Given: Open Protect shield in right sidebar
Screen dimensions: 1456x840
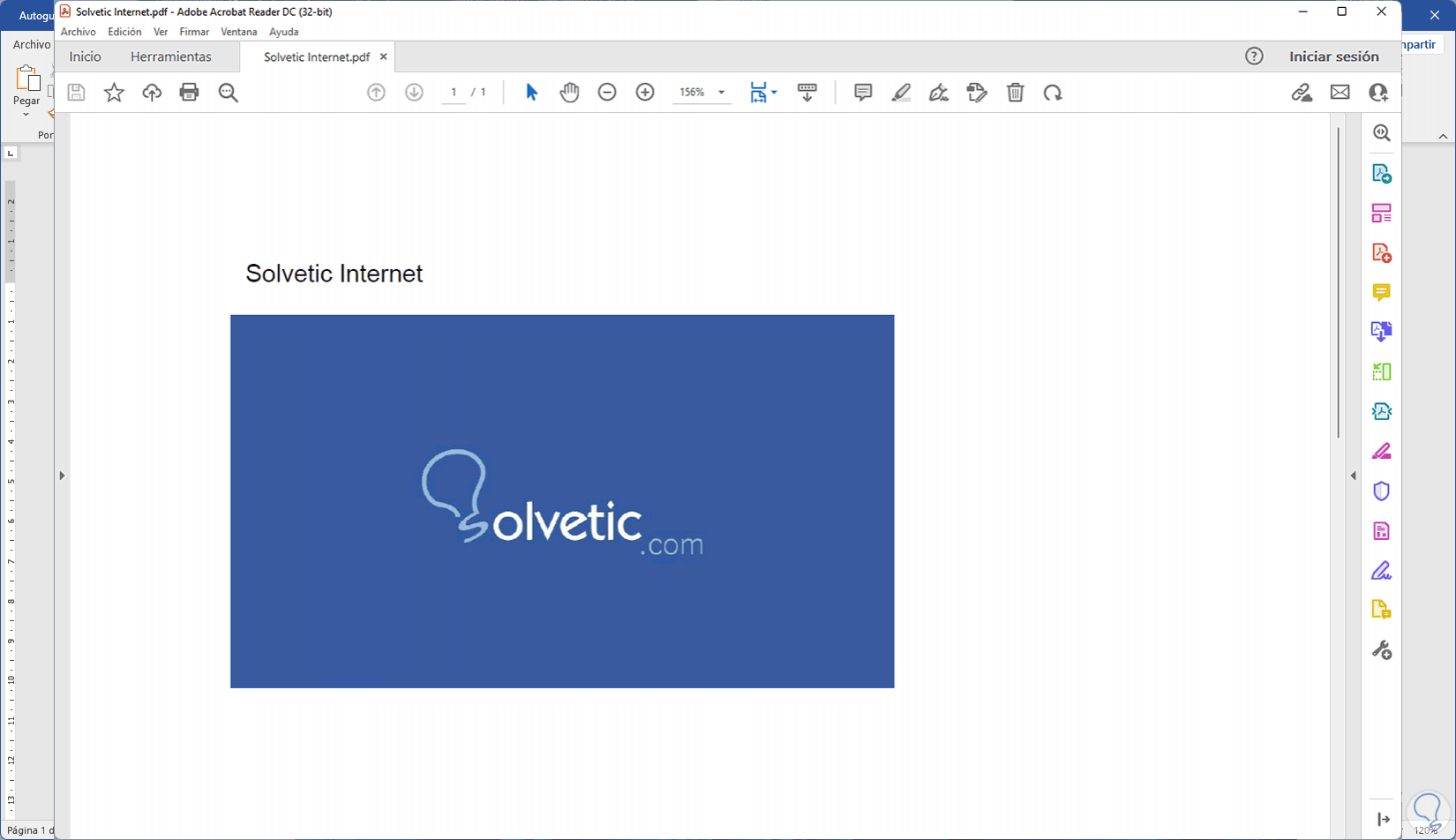Looking at the screenshot, I should click(1382, 491).
